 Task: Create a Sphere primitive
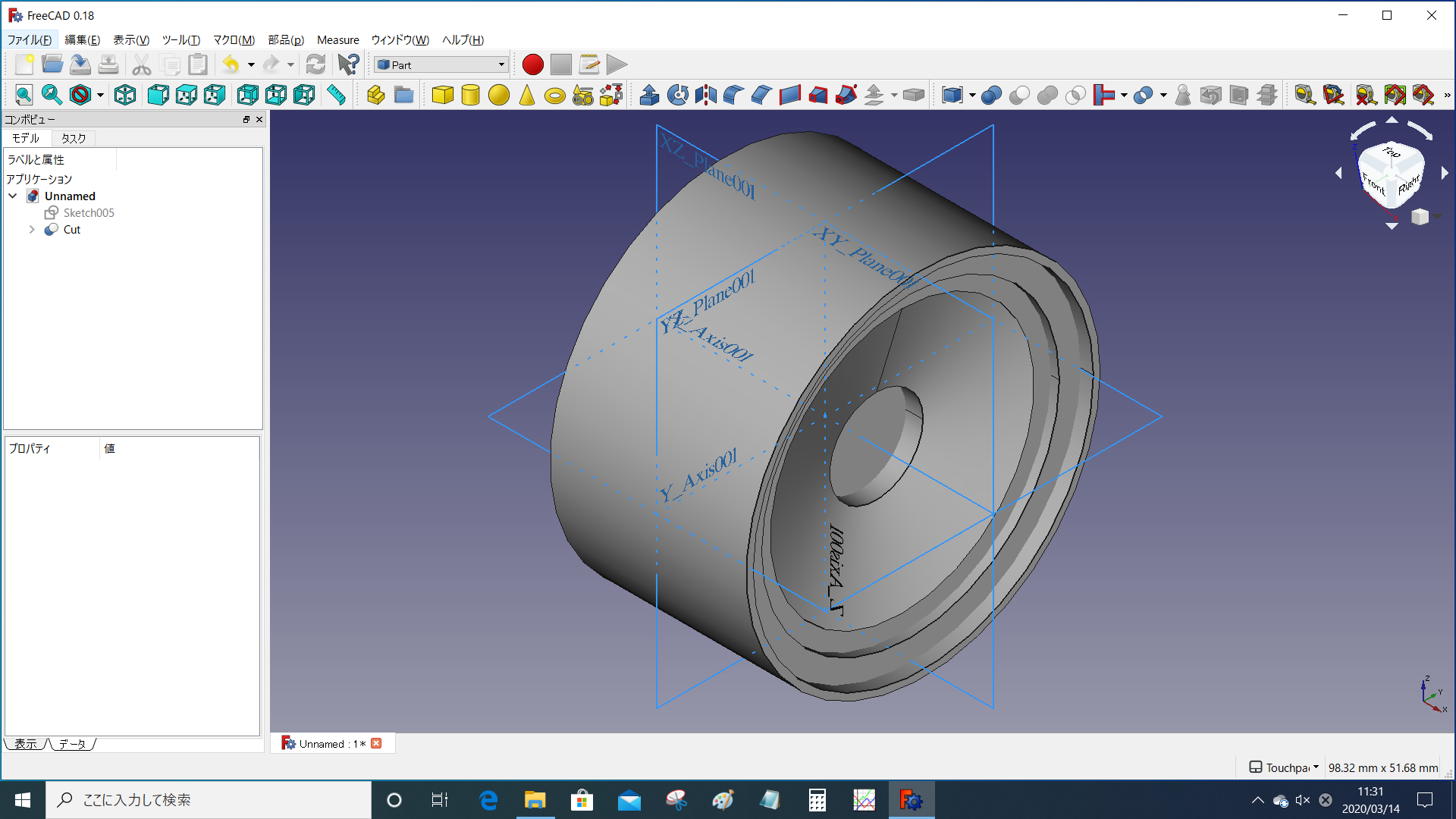tap(498, 95)
